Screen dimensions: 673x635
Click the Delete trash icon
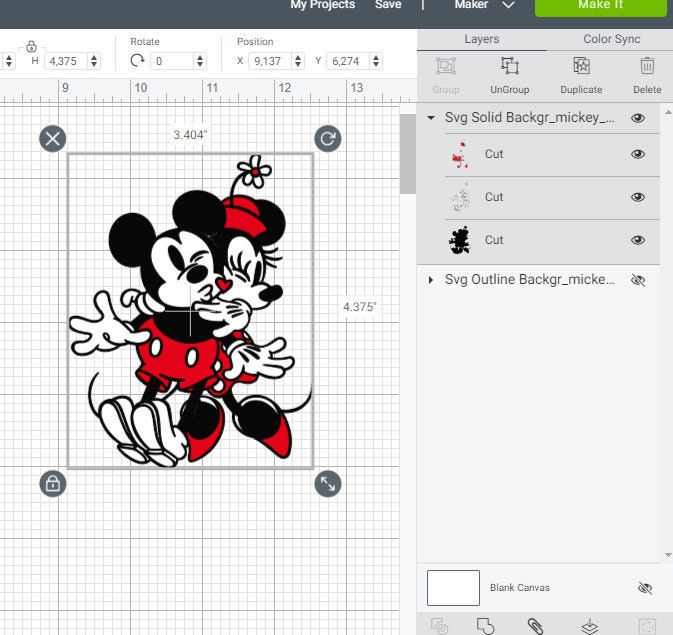tap(647, 66)
